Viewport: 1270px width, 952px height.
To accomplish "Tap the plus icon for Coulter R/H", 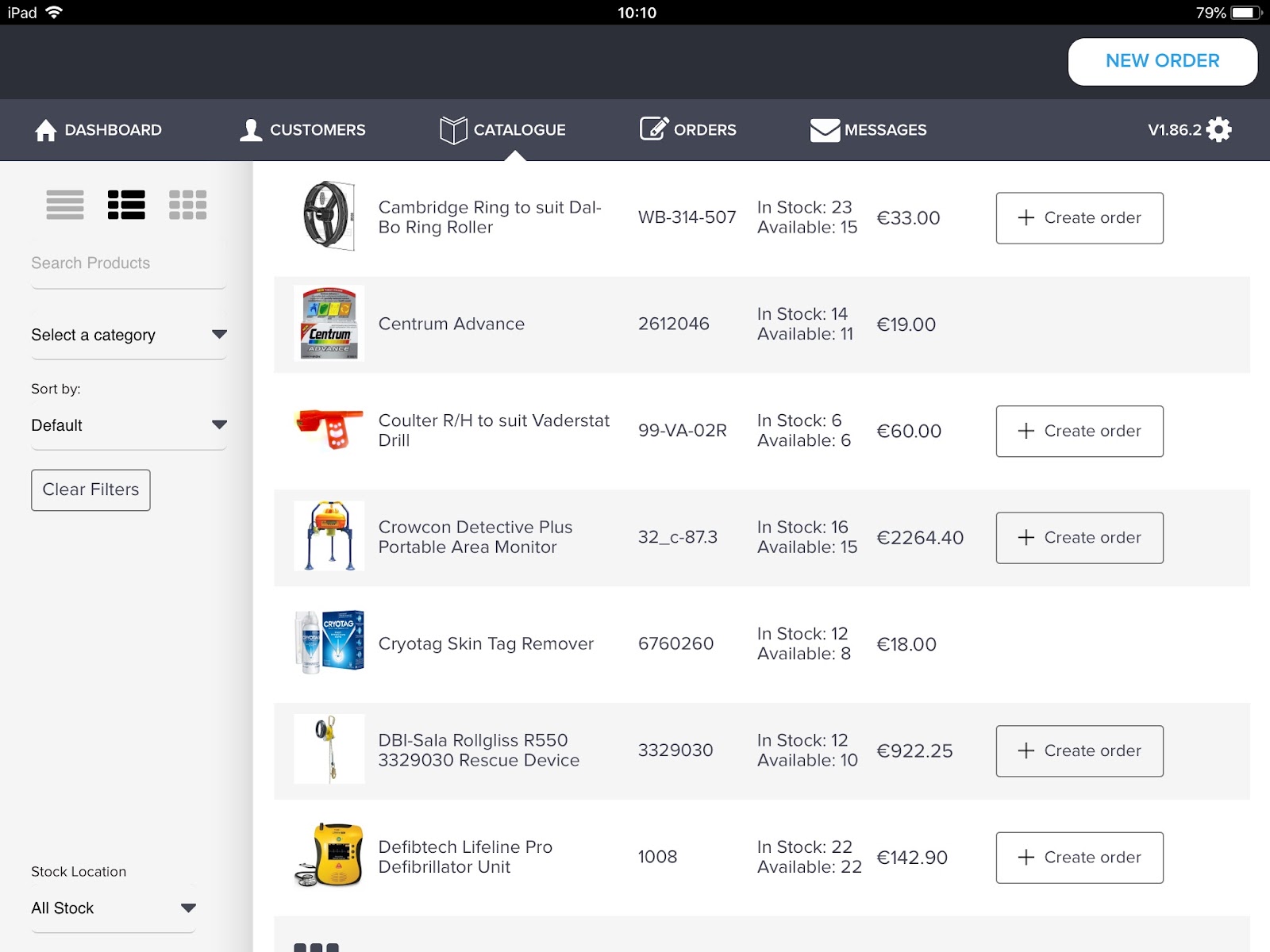I will [x=1026, y=431].
